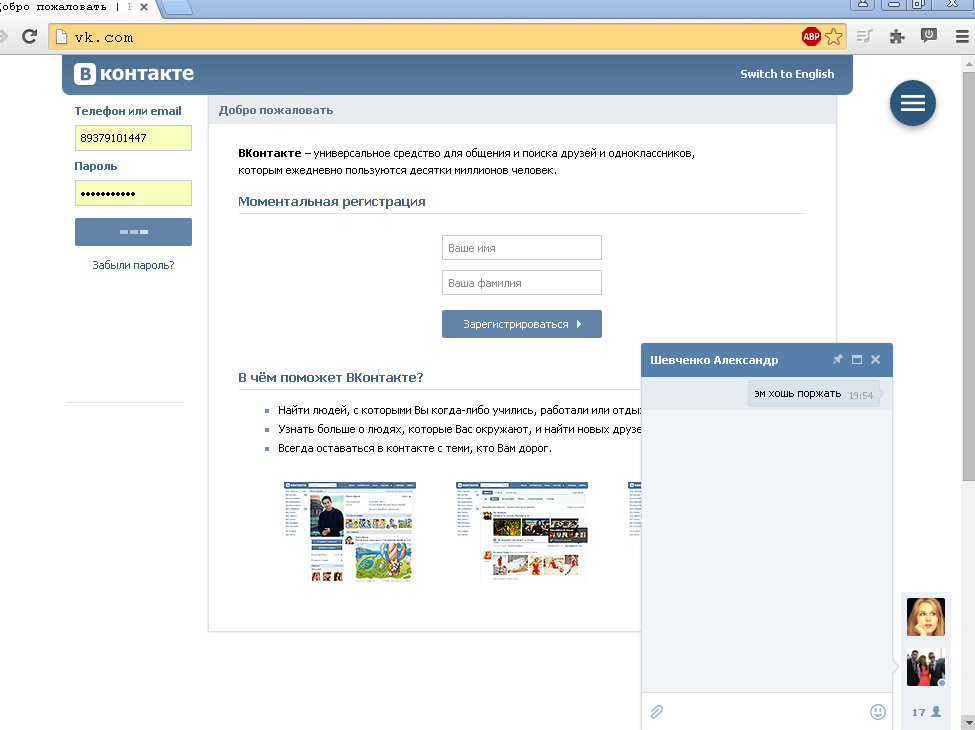
Task: Open chat with blonde woman avatar
Action: pyautogui.click(x=925, y=616)
